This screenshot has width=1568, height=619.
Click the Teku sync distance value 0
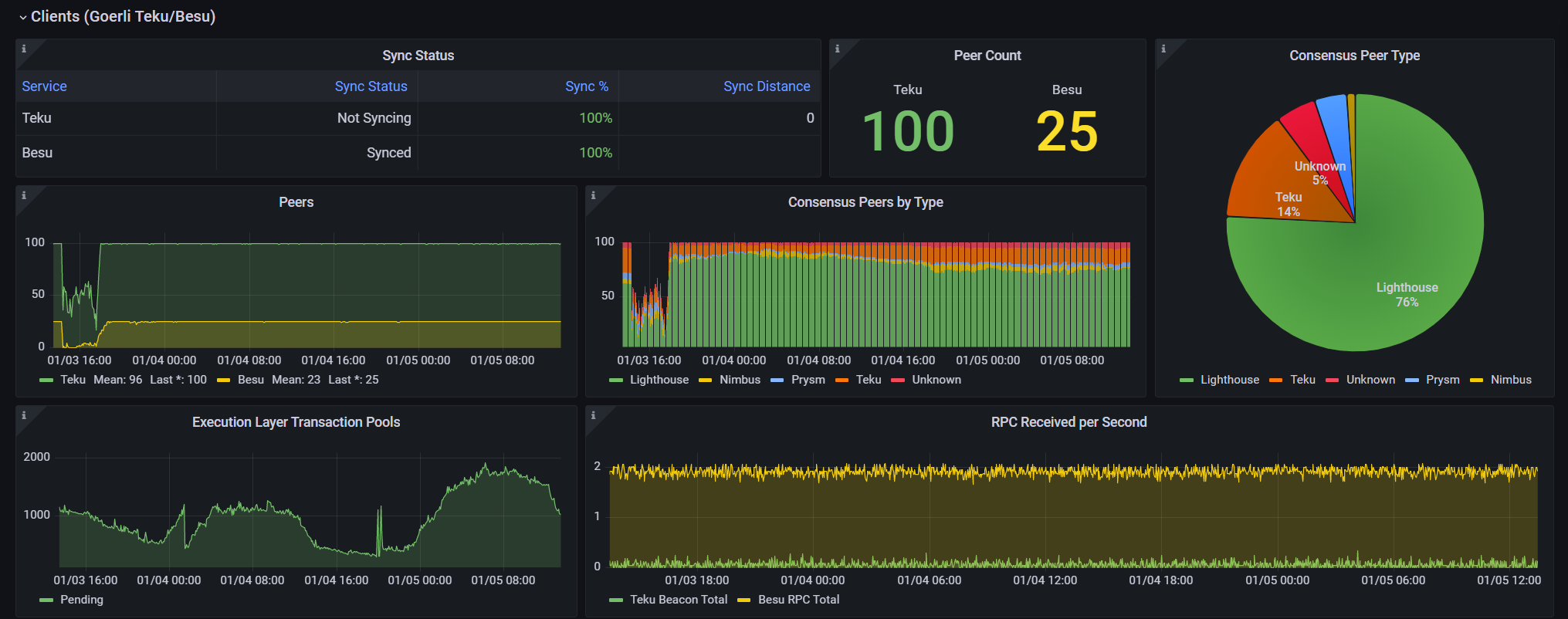810,118
